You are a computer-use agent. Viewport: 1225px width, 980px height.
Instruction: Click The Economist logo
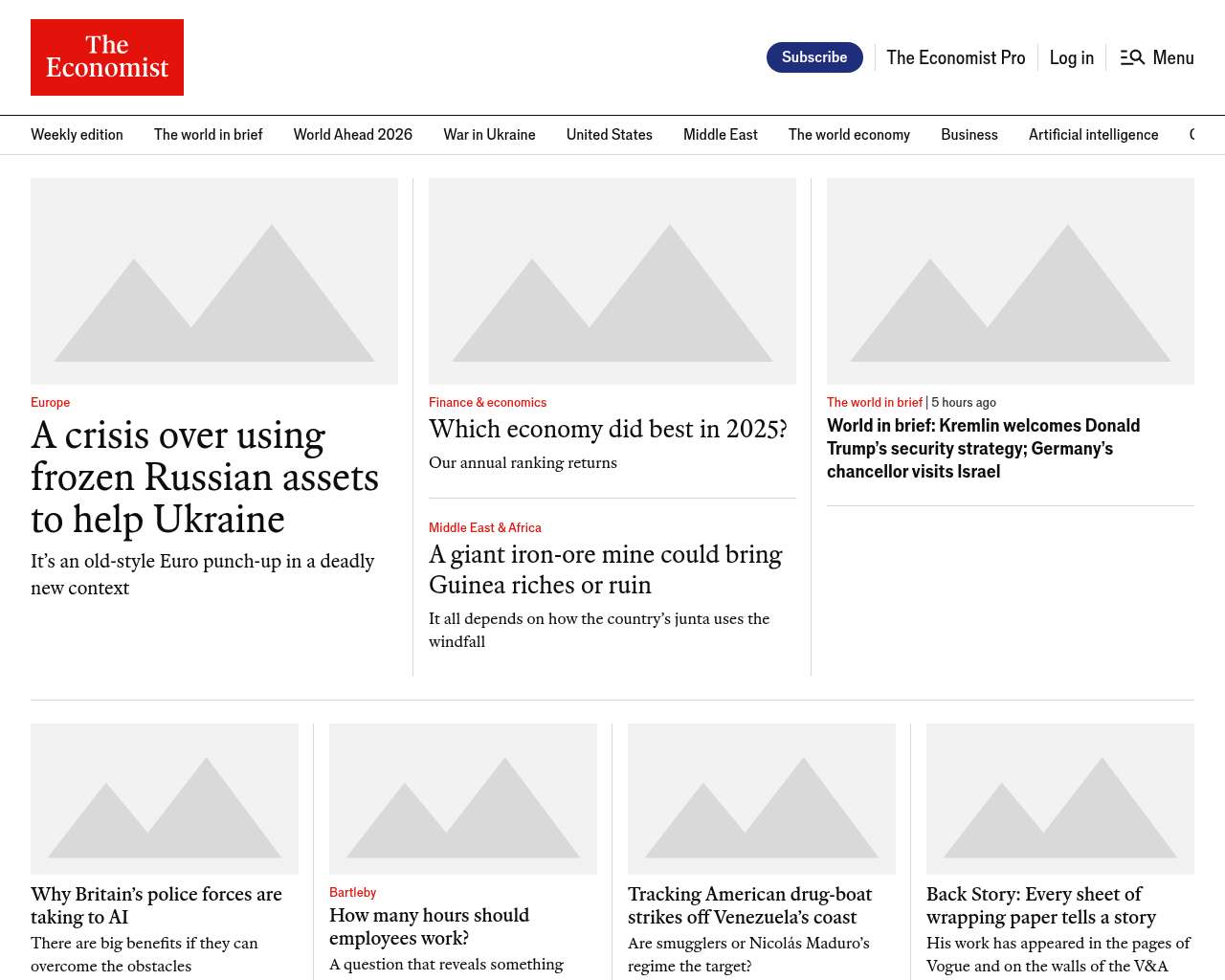click(107, 57)
